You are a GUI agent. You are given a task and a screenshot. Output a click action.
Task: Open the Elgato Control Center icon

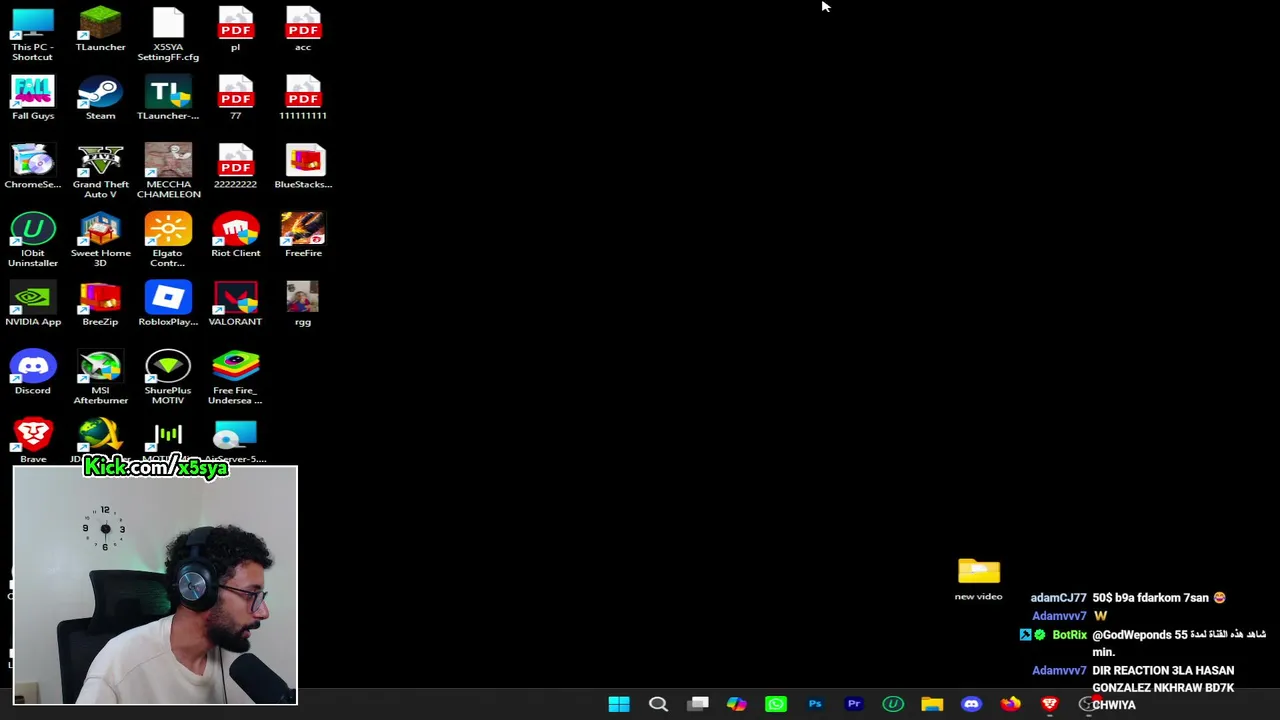[168, 240]
